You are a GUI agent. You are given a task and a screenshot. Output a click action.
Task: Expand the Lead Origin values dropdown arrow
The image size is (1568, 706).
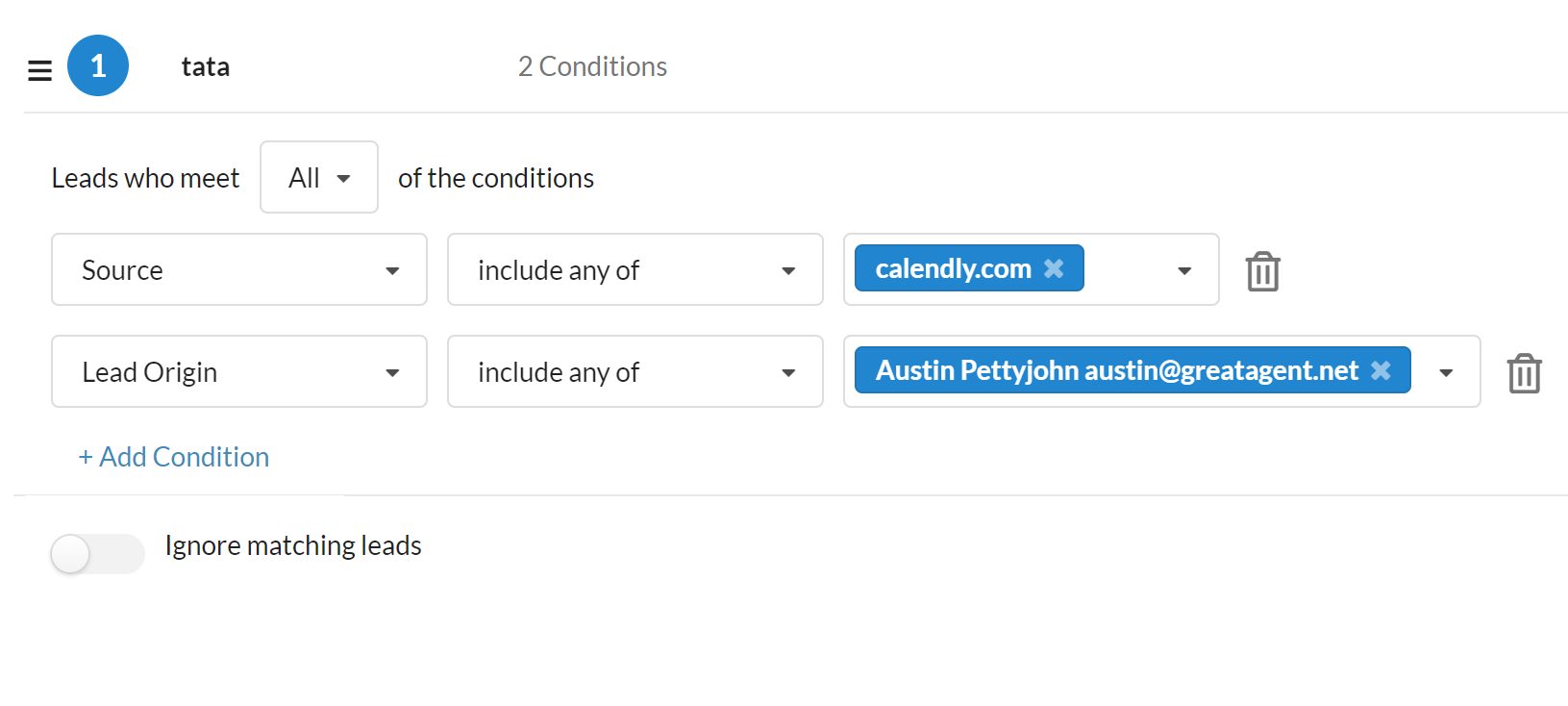[1446, 373]
